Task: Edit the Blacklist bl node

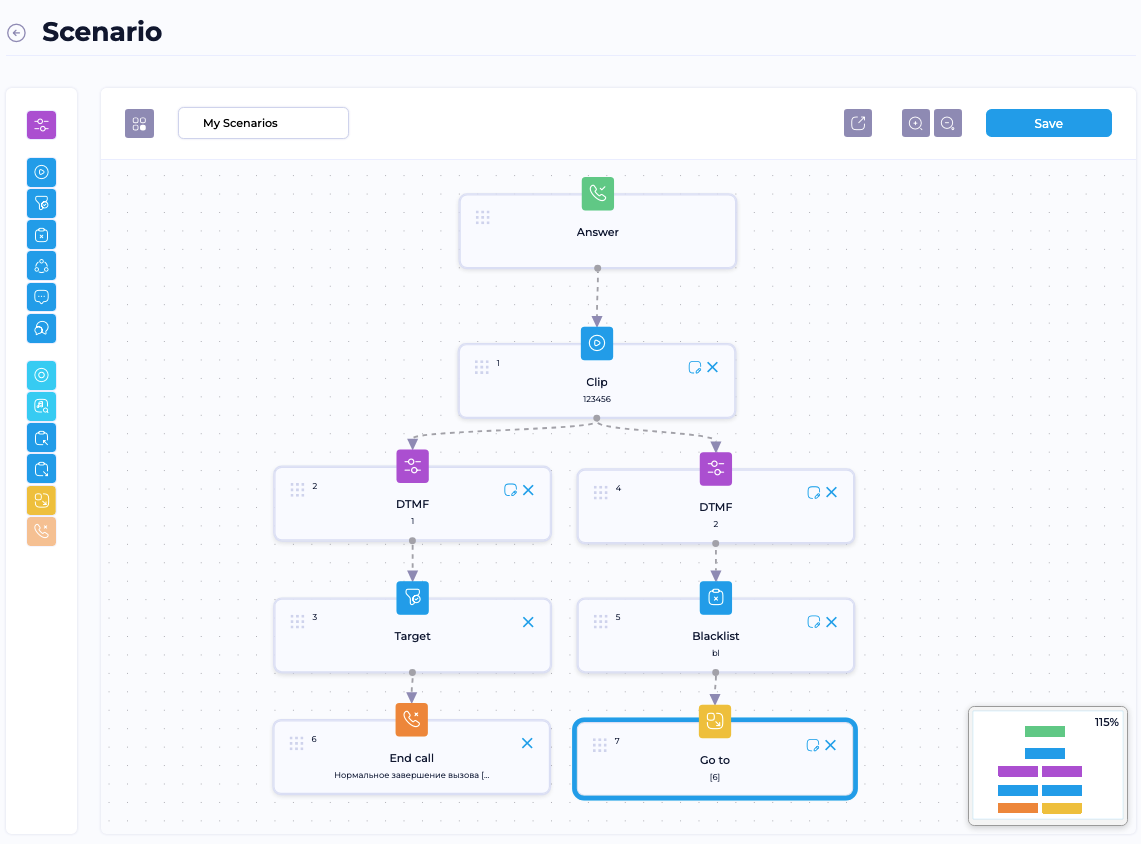Action: pos(814,622)
